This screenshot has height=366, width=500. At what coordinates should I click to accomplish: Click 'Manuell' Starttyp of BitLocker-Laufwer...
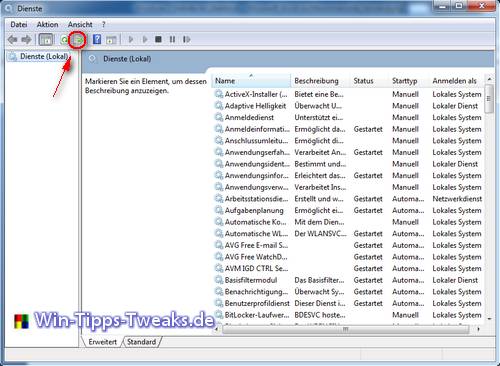405,315
